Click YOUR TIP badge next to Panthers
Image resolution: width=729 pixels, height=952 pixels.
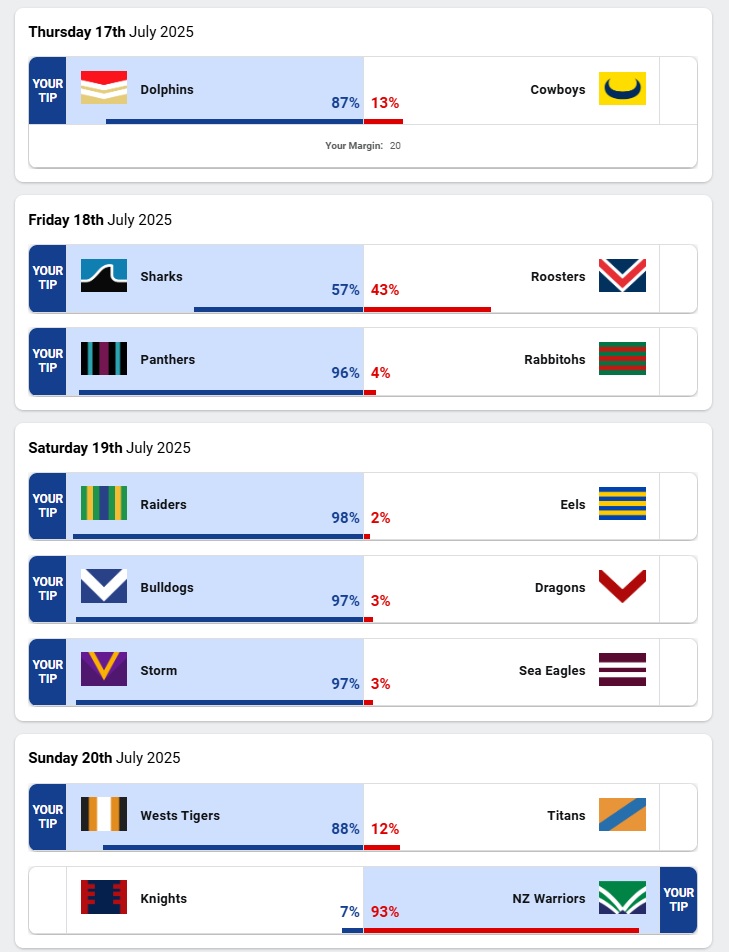(x=48, y=360)
